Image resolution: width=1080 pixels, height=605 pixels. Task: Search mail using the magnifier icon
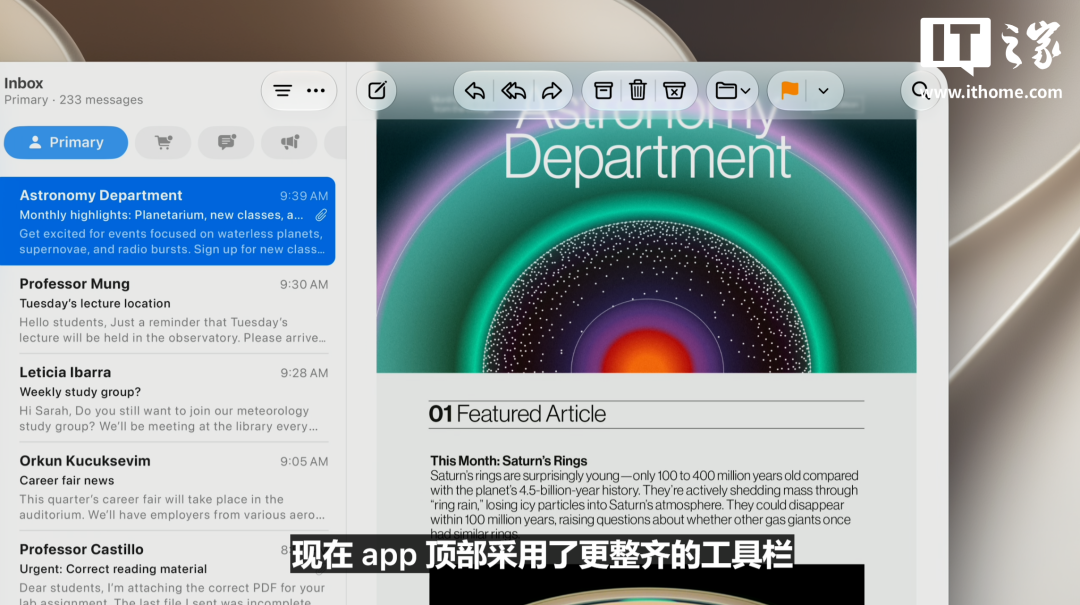(x=920, y=90)
